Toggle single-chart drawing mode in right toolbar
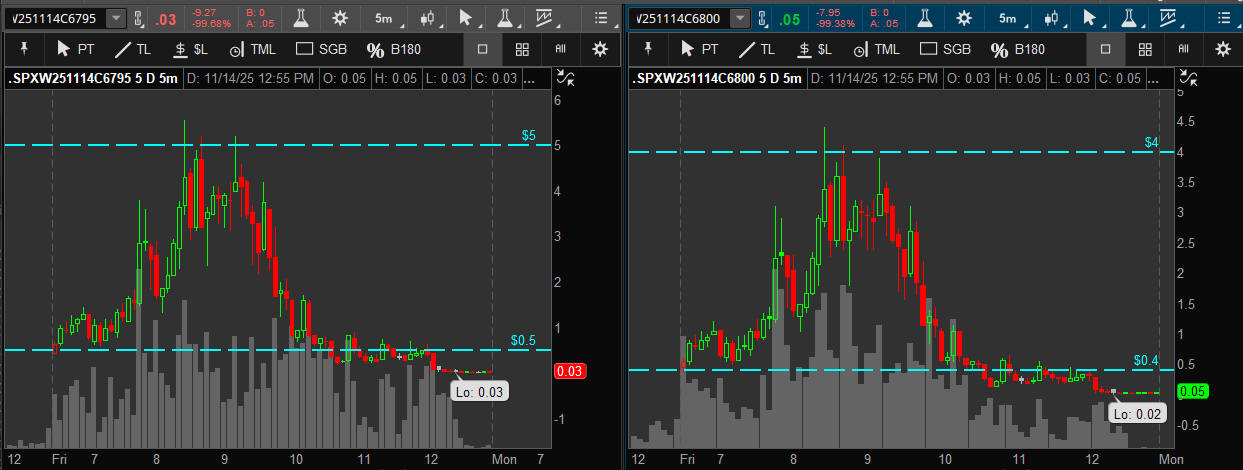The image size is (1243, 470). pos(1105,49)
